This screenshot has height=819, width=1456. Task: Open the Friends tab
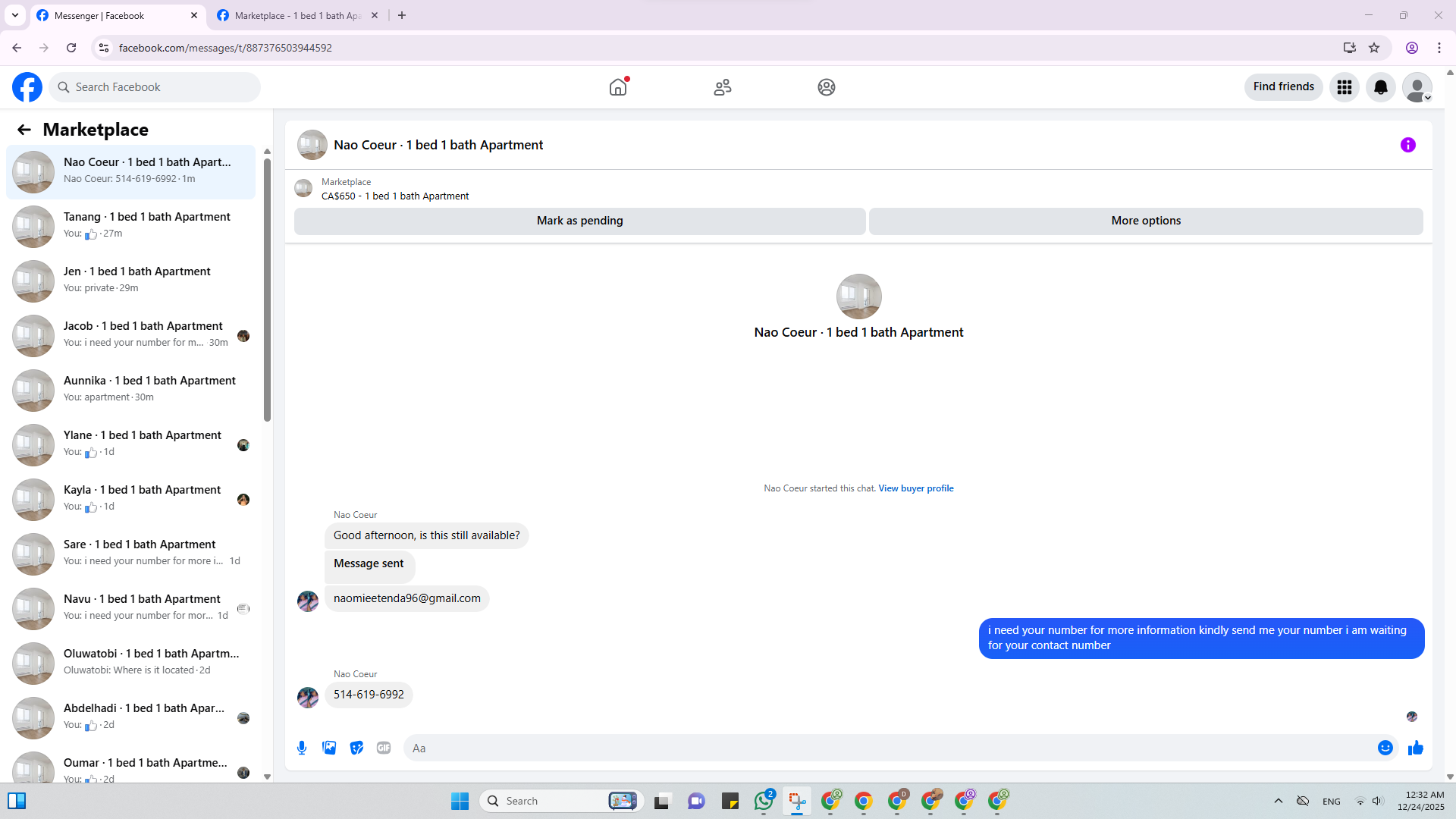coord(722,87)
